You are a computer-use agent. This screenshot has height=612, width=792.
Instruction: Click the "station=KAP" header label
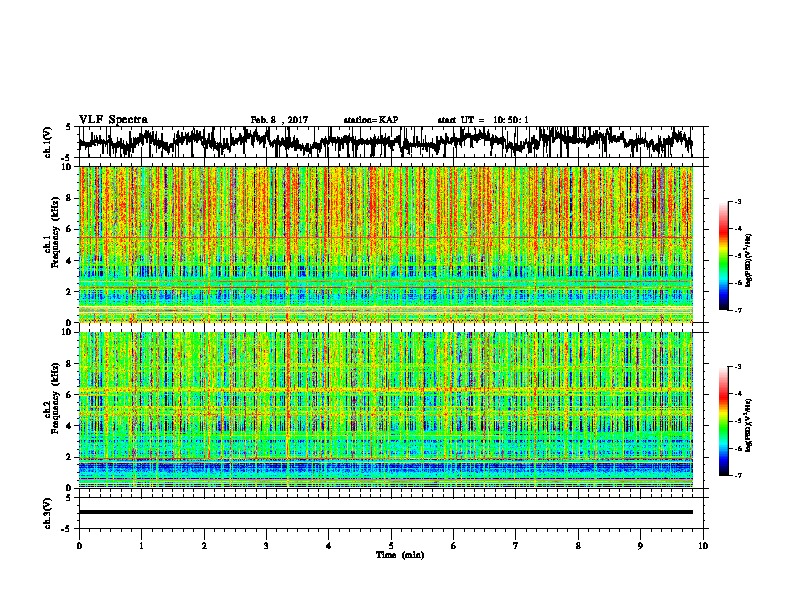[x=371, y=120]
